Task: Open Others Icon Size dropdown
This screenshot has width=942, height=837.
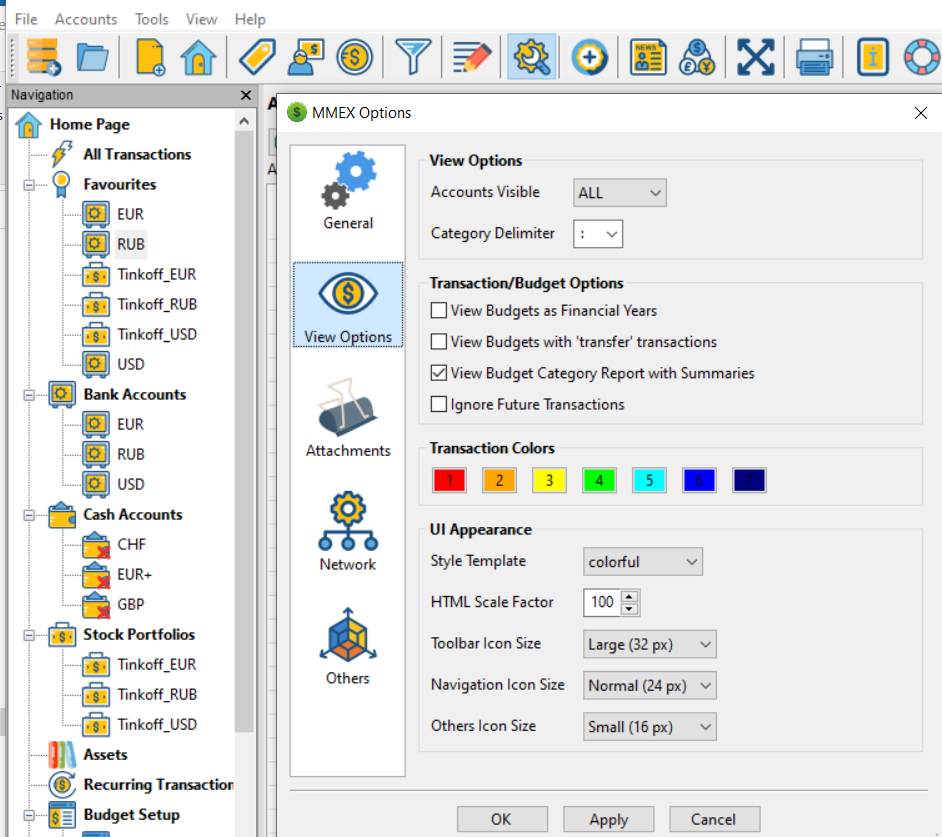Action: tap(649, 727)
